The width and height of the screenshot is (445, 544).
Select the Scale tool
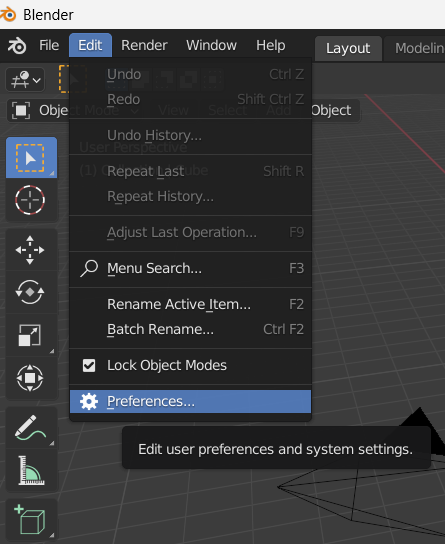click(31, 335)
